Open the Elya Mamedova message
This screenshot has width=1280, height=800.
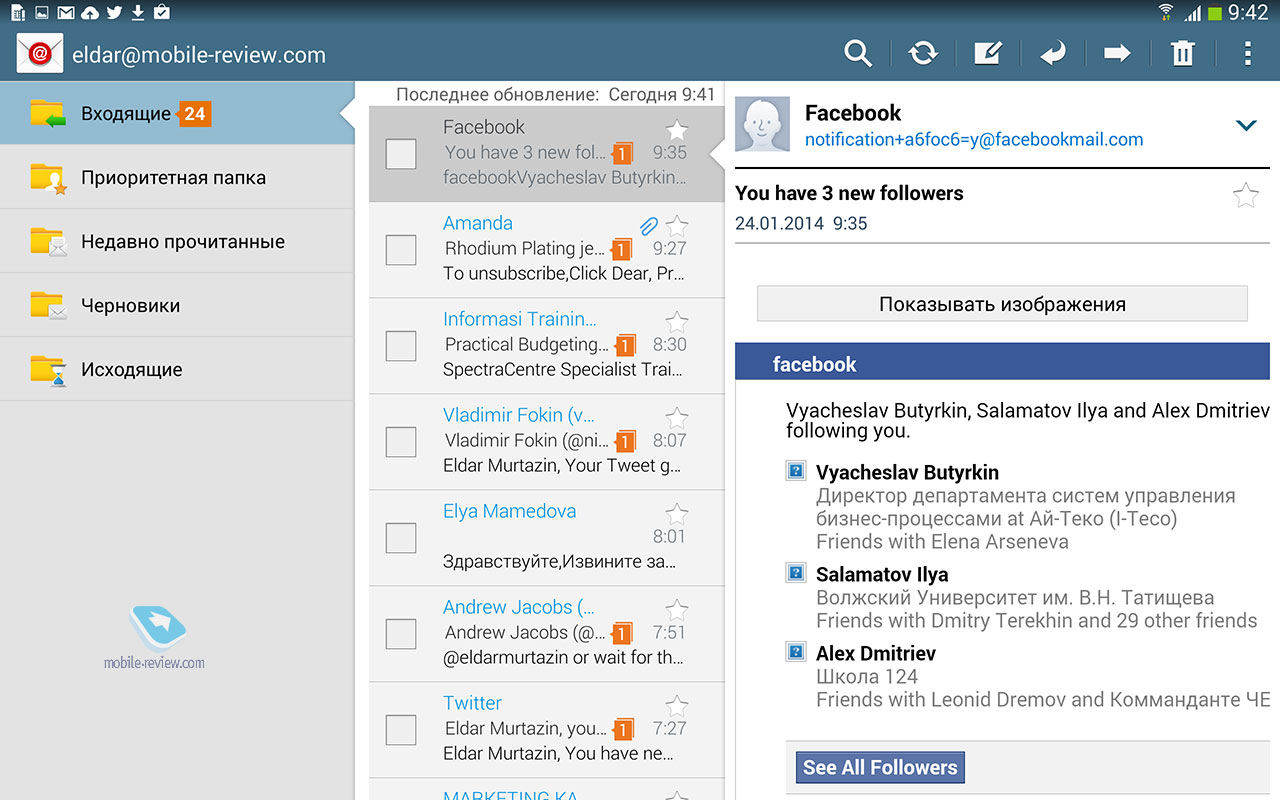point(546,538)
